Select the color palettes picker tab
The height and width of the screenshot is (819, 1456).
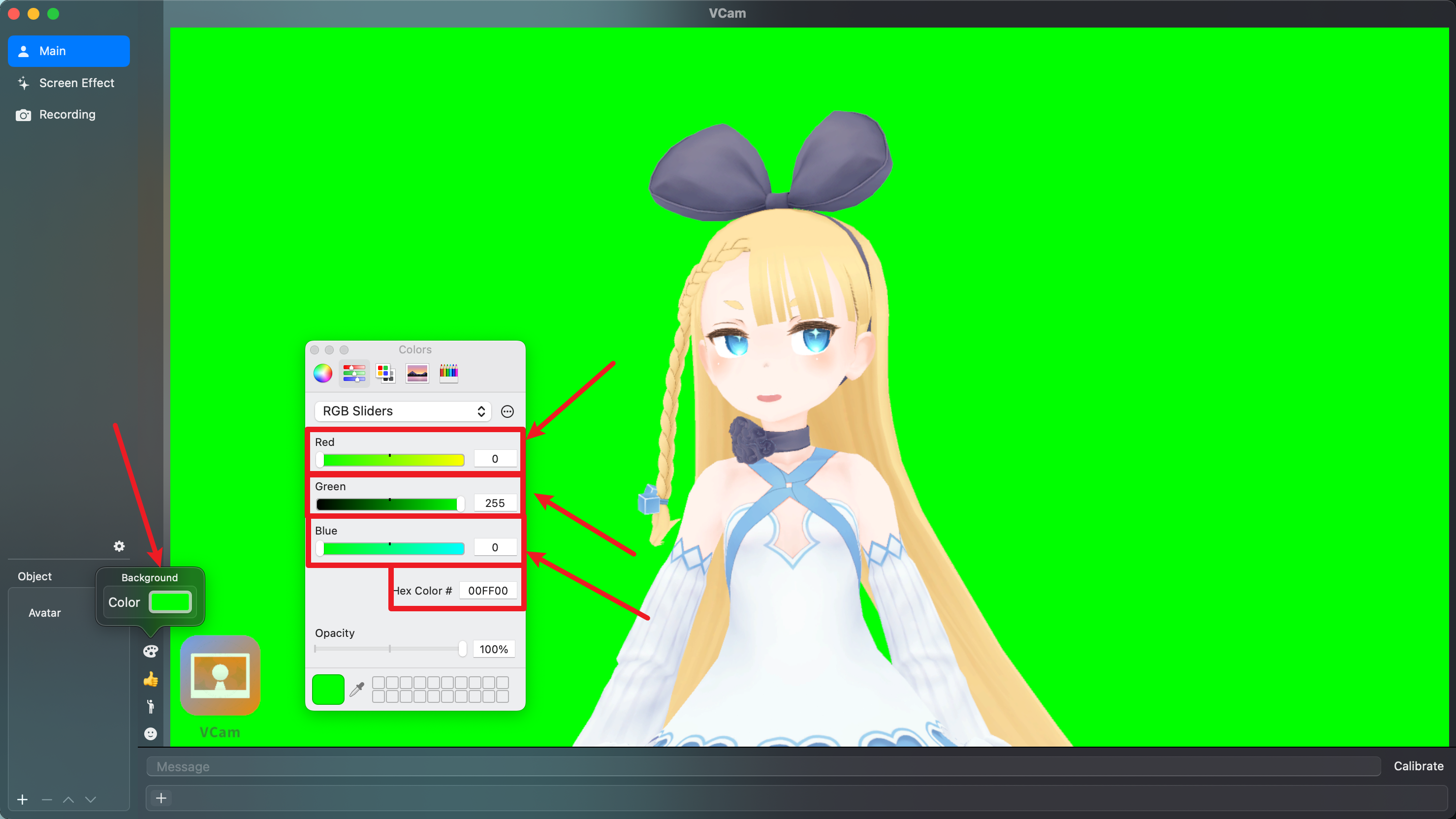click(x=385, y=373)
